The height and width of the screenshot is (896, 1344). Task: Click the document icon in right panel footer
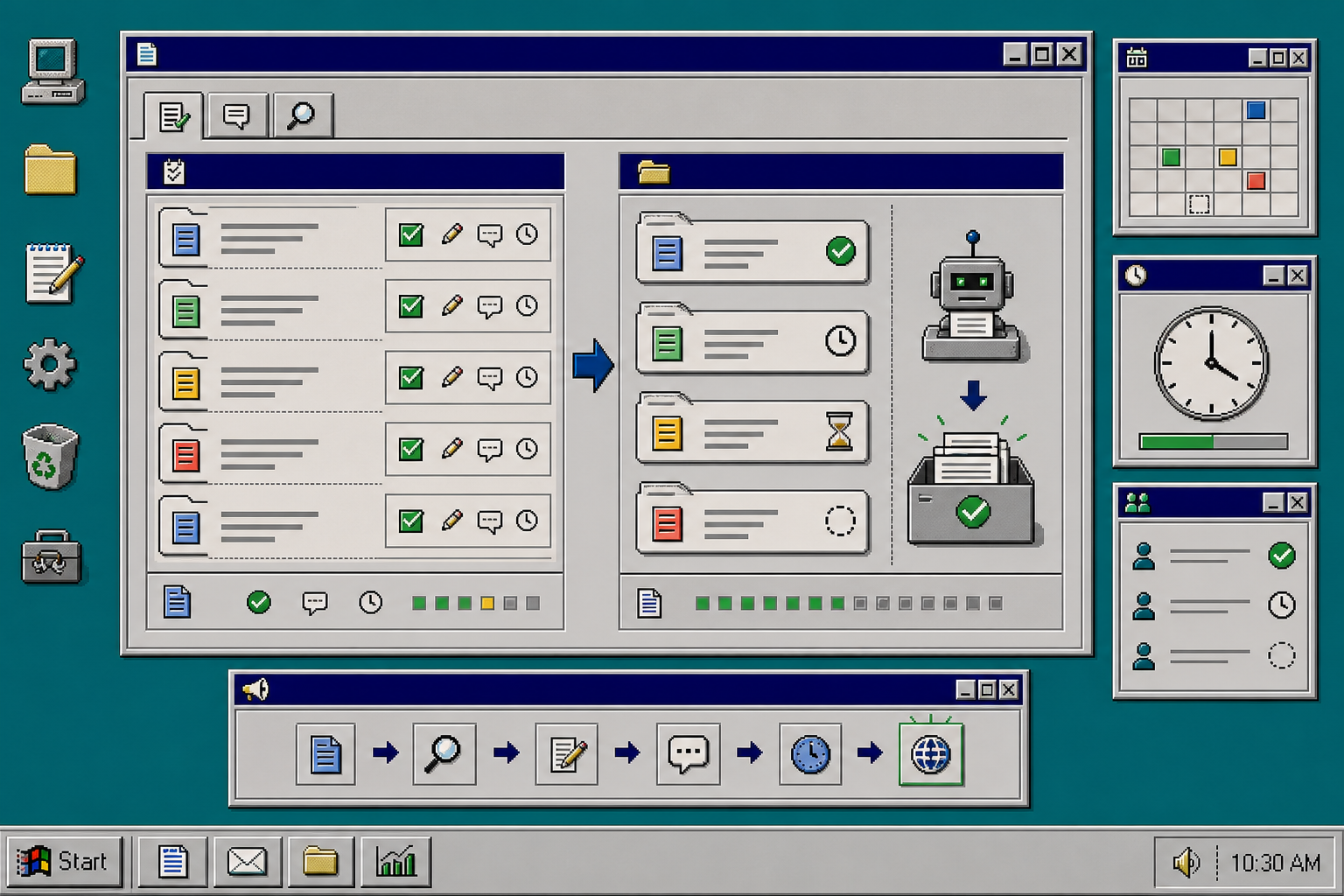tap(649, 603)
